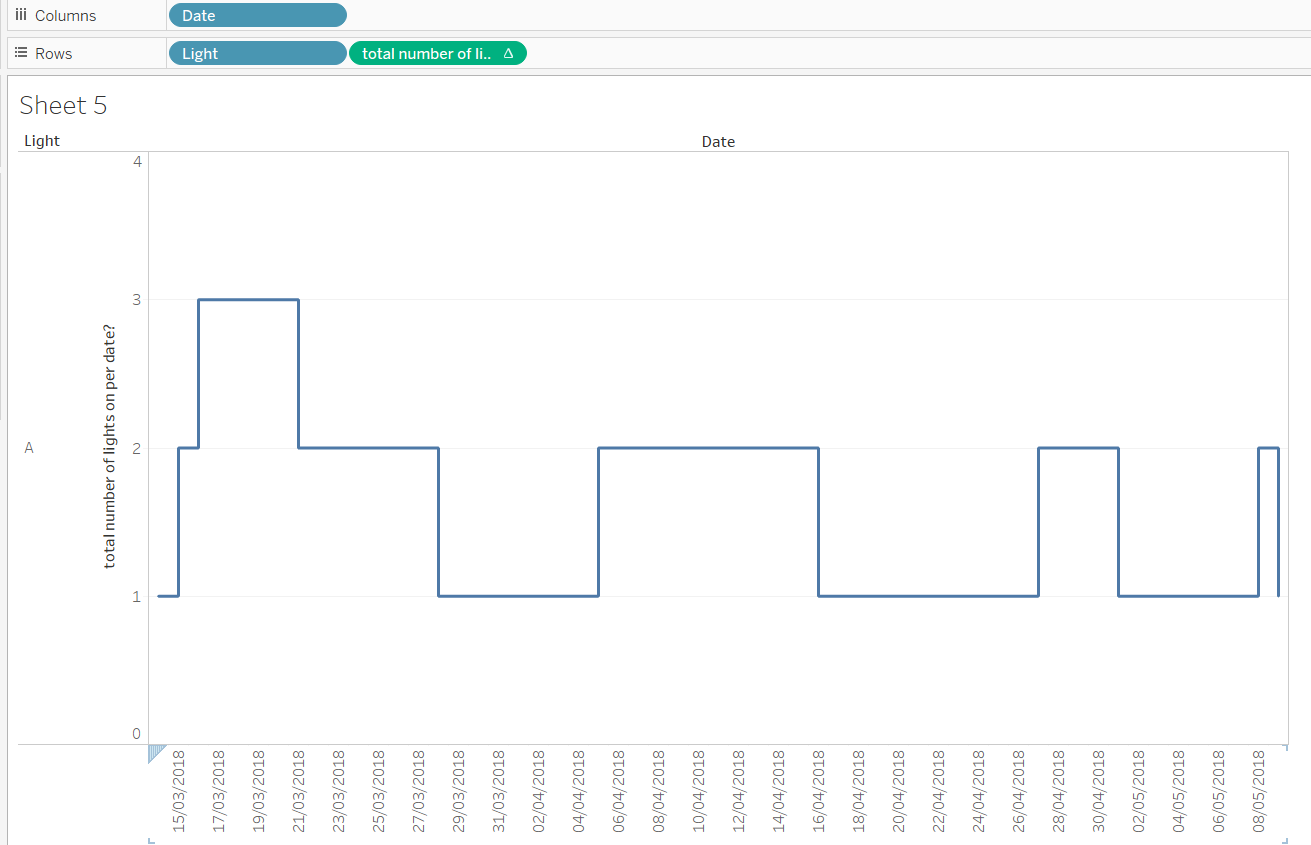The height and width of the screenshot is (845, 1311).
Task: Open the Light pill on the Rows shelf
Action: click(257, 52)
